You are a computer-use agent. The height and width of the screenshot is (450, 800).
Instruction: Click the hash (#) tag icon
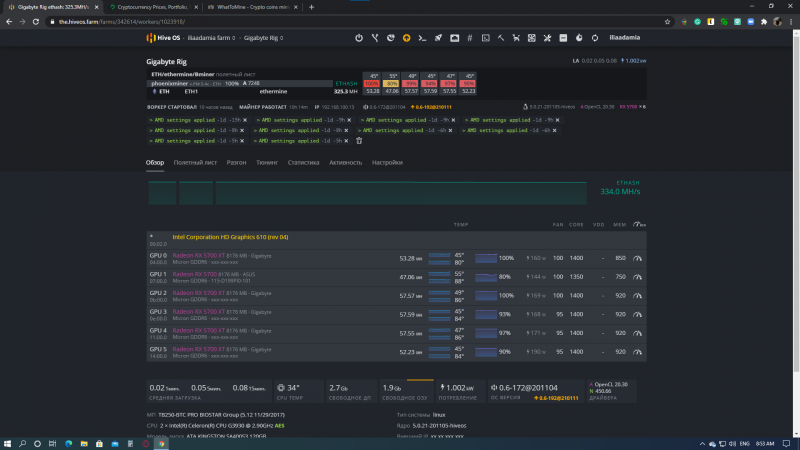(469, 38)
